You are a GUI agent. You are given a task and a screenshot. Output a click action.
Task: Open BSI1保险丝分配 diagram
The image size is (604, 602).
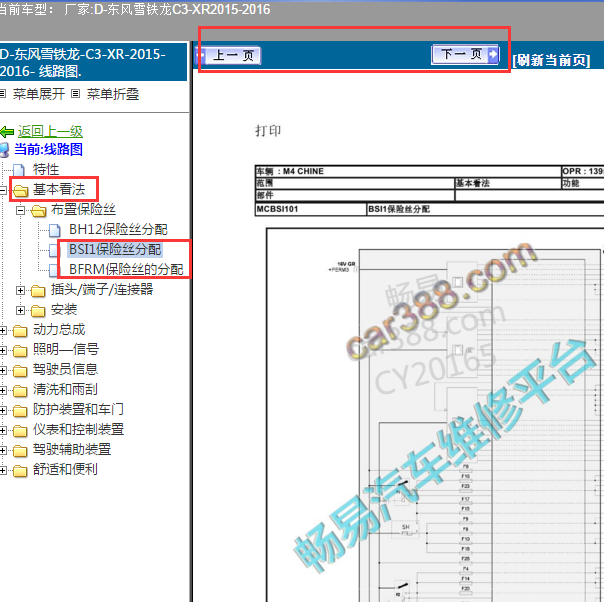point(115,249)
